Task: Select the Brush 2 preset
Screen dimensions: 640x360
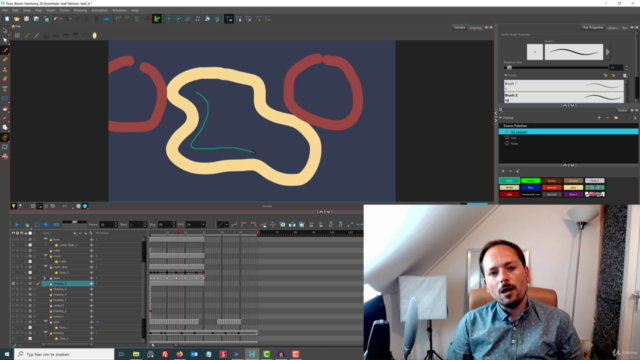Action: [564, 97]
